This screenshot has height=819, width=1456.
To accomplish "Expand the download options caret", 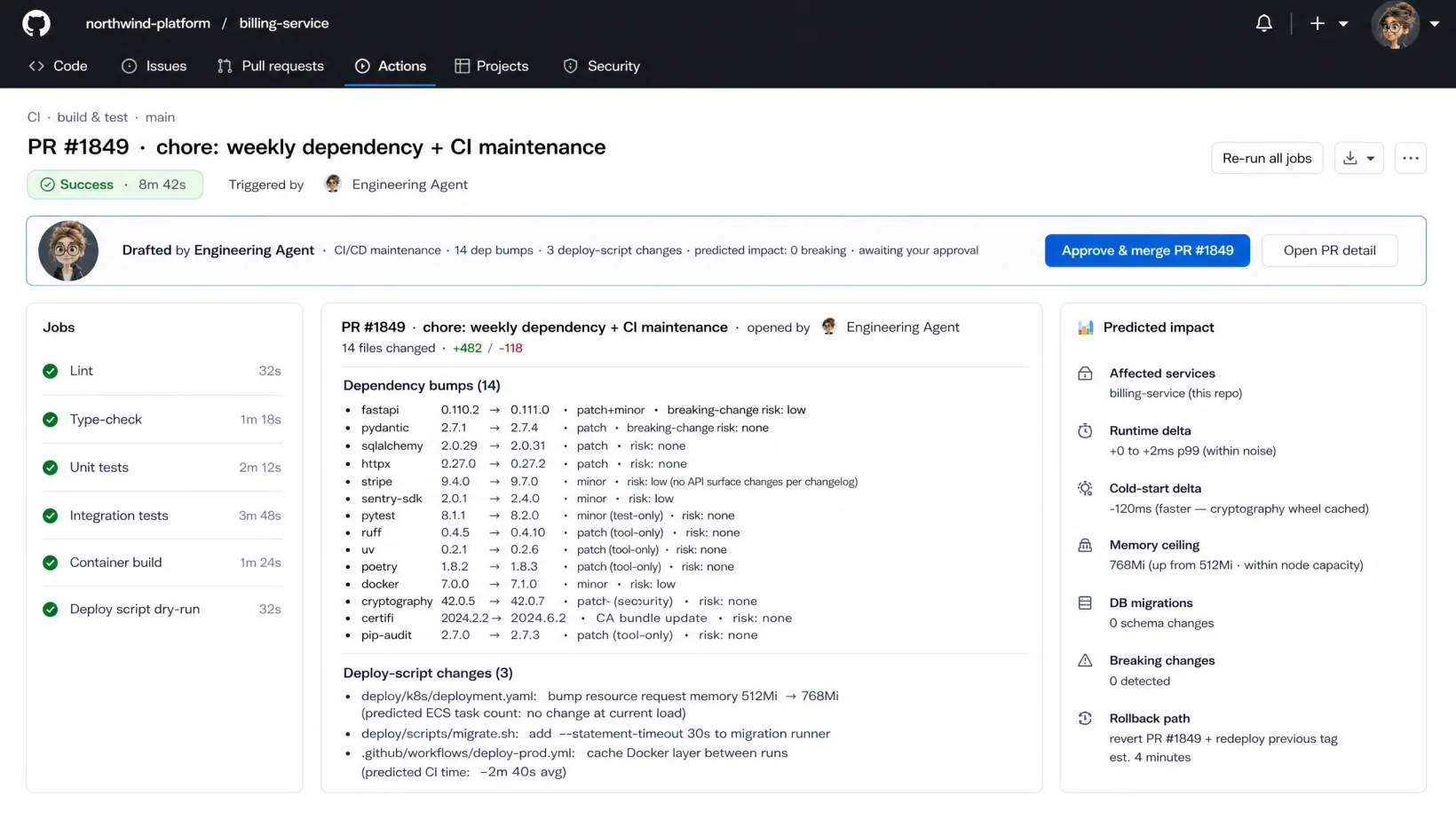I will coord(1371,159).
